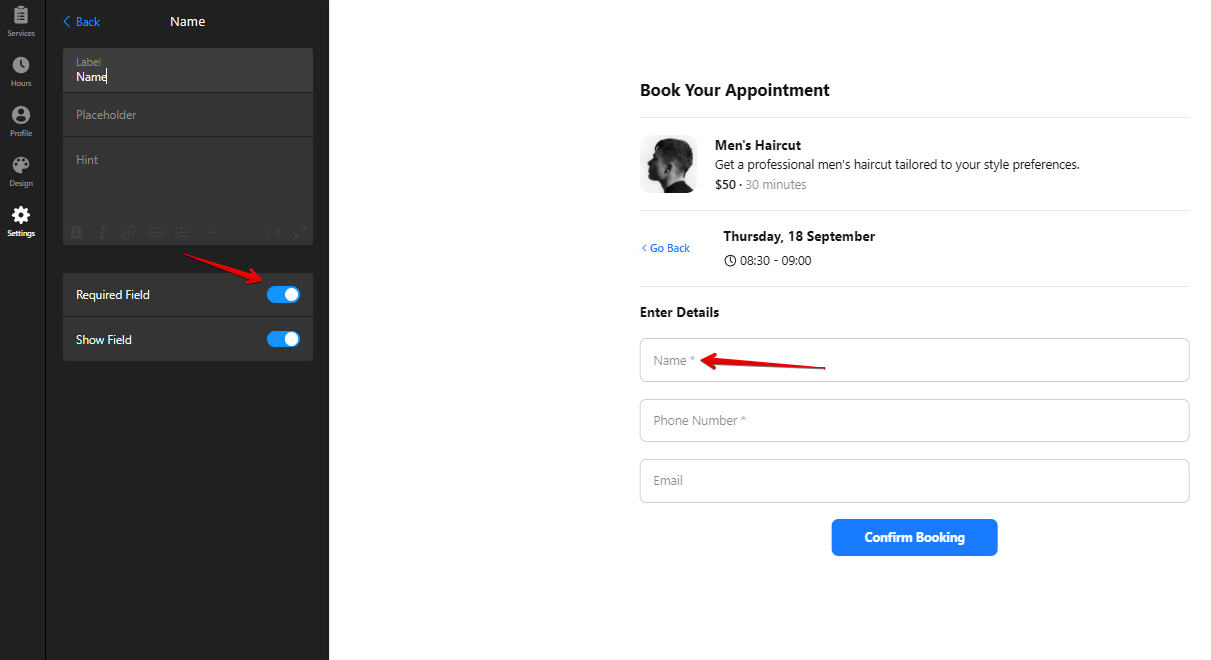Click the numbered list icon in Hint editor
This screenshot has height=660, width=1211.
coord(182,233)
